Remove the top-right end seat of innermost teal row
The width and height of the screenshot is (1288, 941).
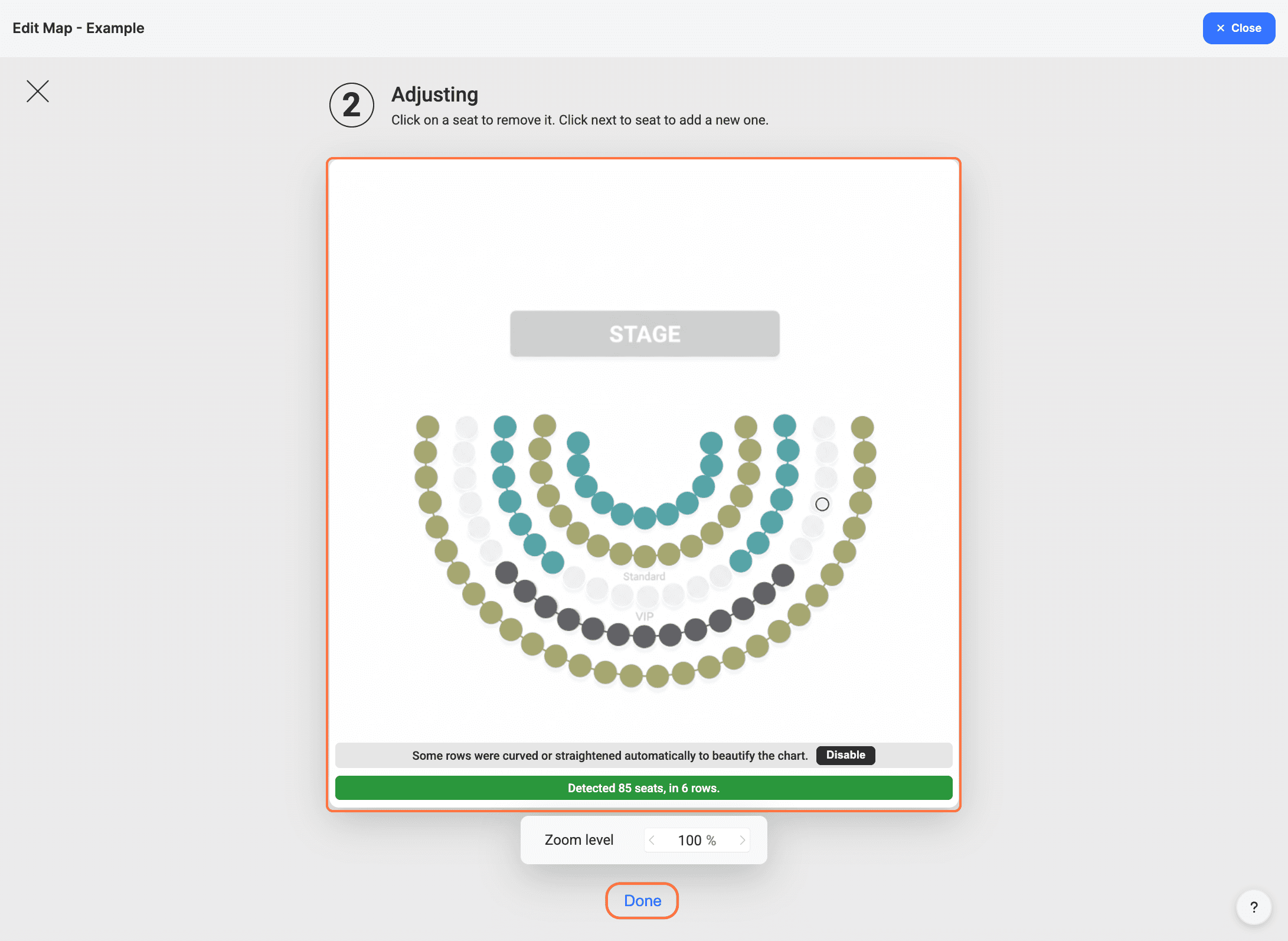(x=711, y=443)
